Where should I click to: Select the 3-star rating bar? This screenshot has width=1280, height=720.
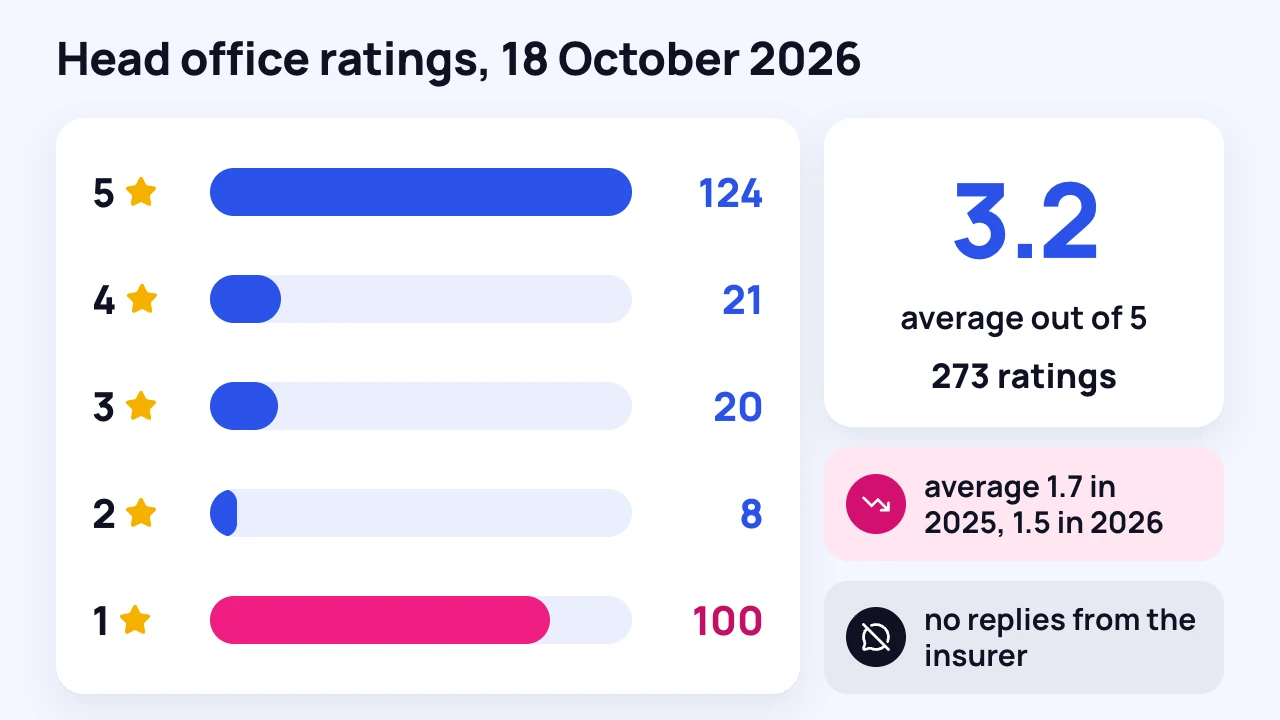[421, 406]
